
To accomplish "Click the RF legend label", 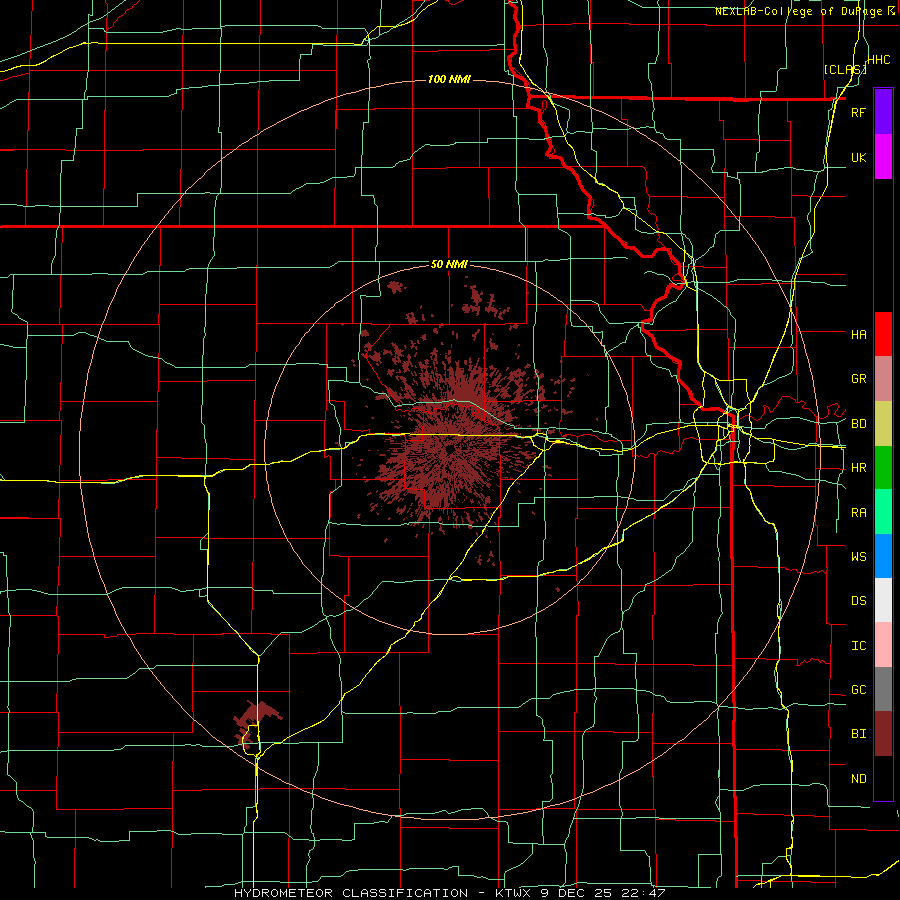I will click(858, 112).
